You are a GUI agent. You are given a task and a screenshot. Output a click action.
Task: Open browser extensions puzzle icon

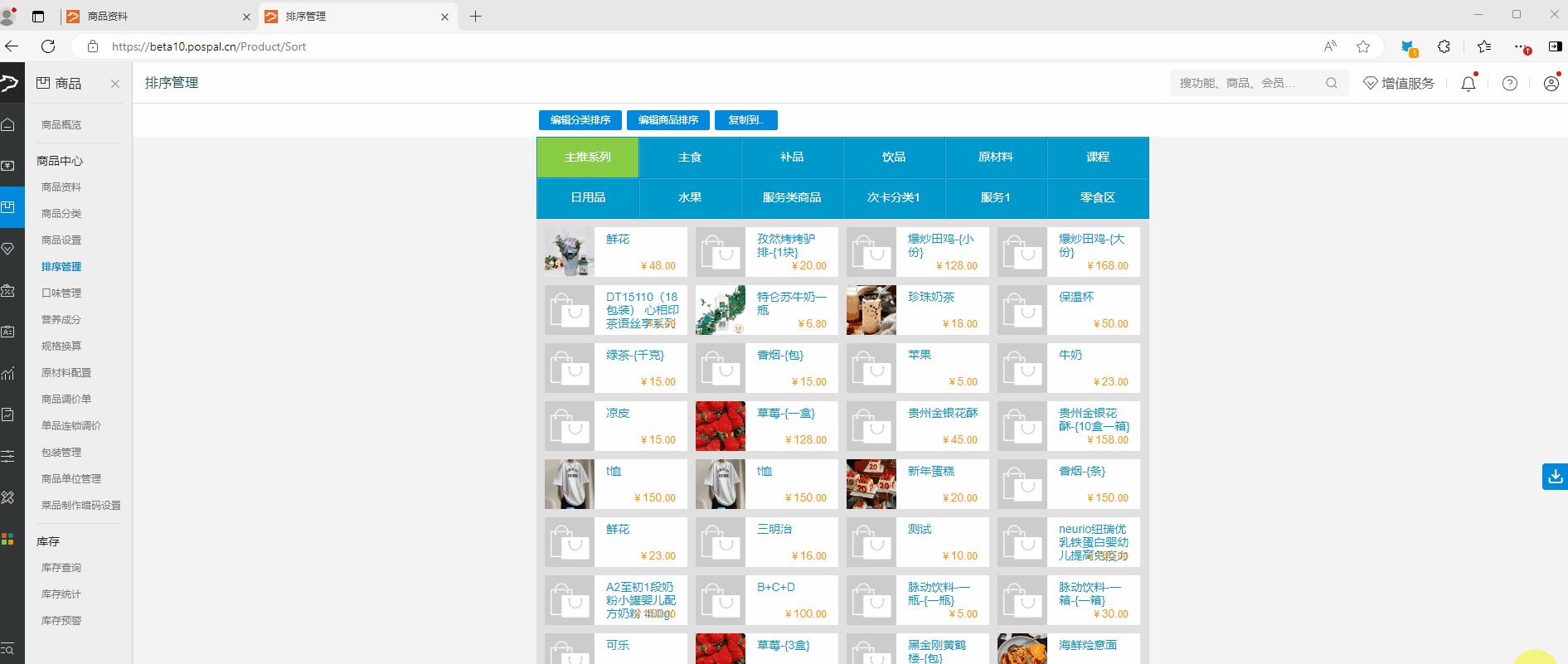click(x=1444, y=46)
